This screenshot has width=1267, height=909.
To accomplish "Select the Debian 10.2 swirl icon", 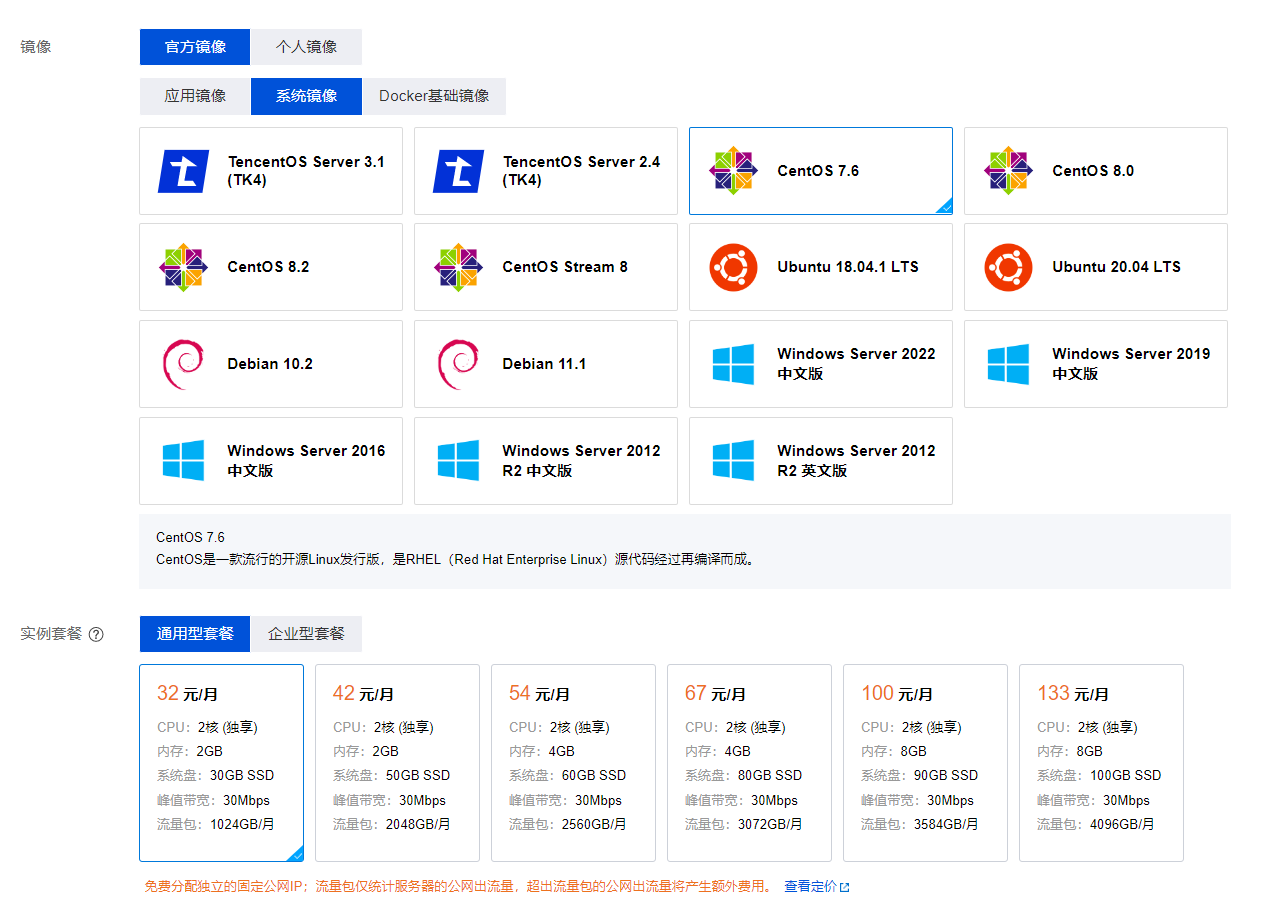I will (x=183, y=364).
